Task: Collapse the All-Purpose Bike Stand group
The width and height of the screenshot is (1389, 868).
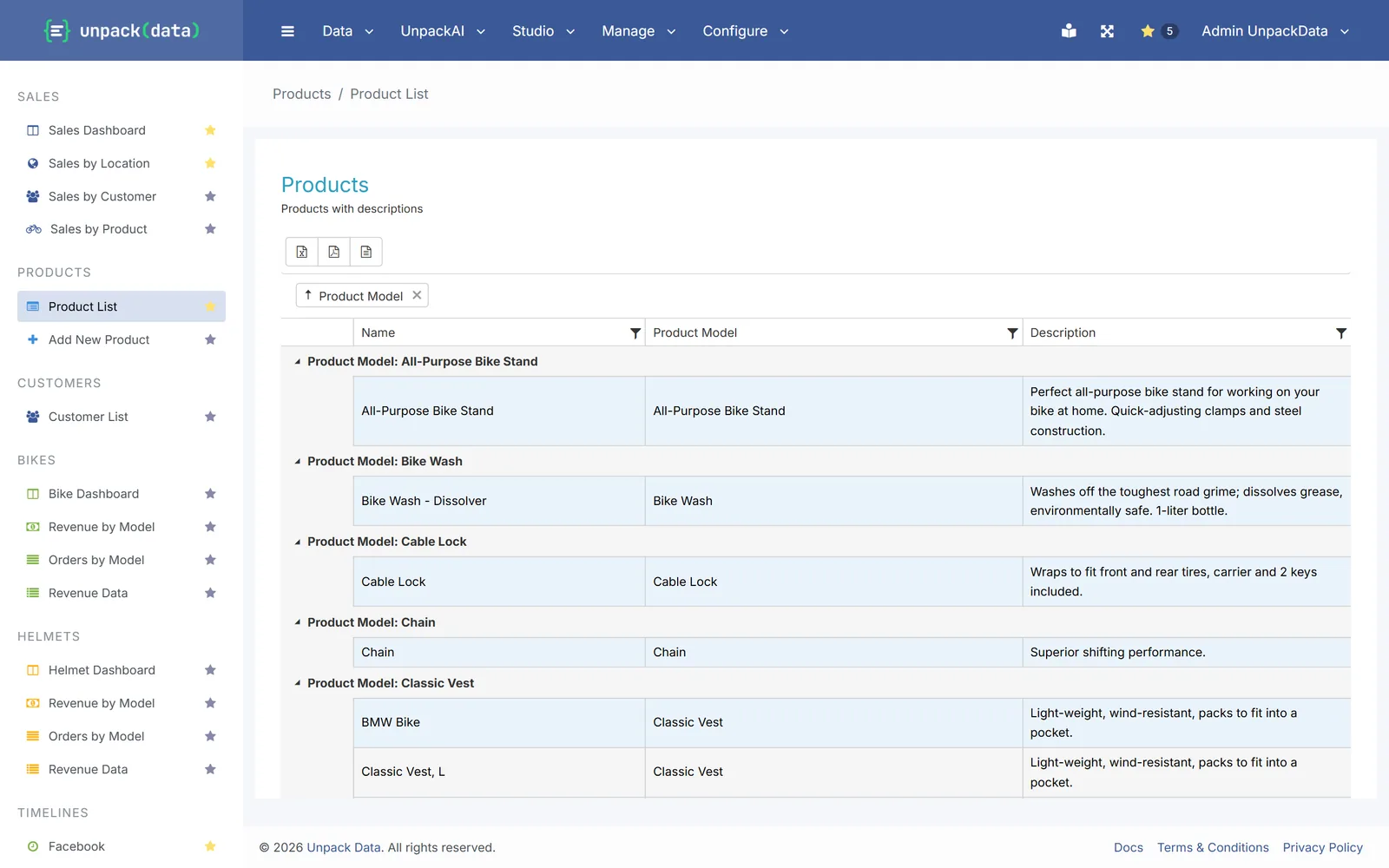Action: (x=297, y=362)
